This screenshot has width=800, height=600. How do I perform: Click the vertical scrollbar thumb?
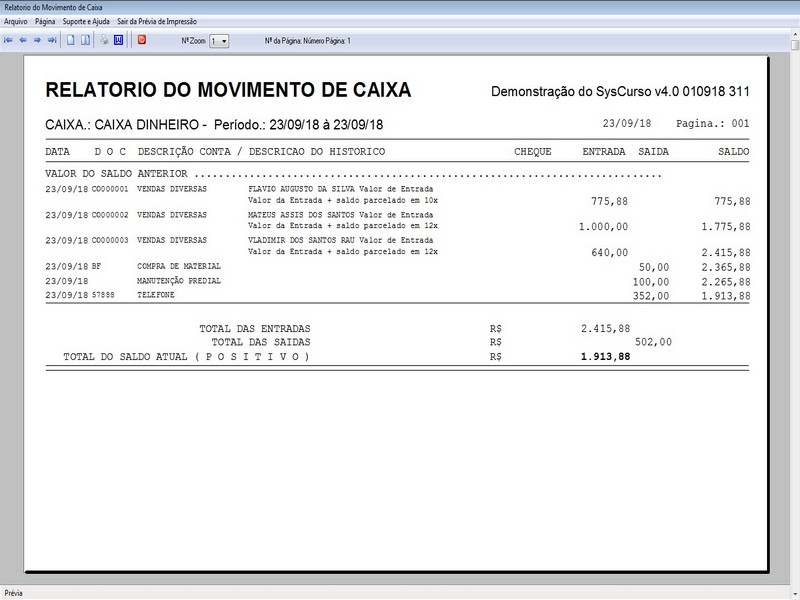click(x=795, y=45)
